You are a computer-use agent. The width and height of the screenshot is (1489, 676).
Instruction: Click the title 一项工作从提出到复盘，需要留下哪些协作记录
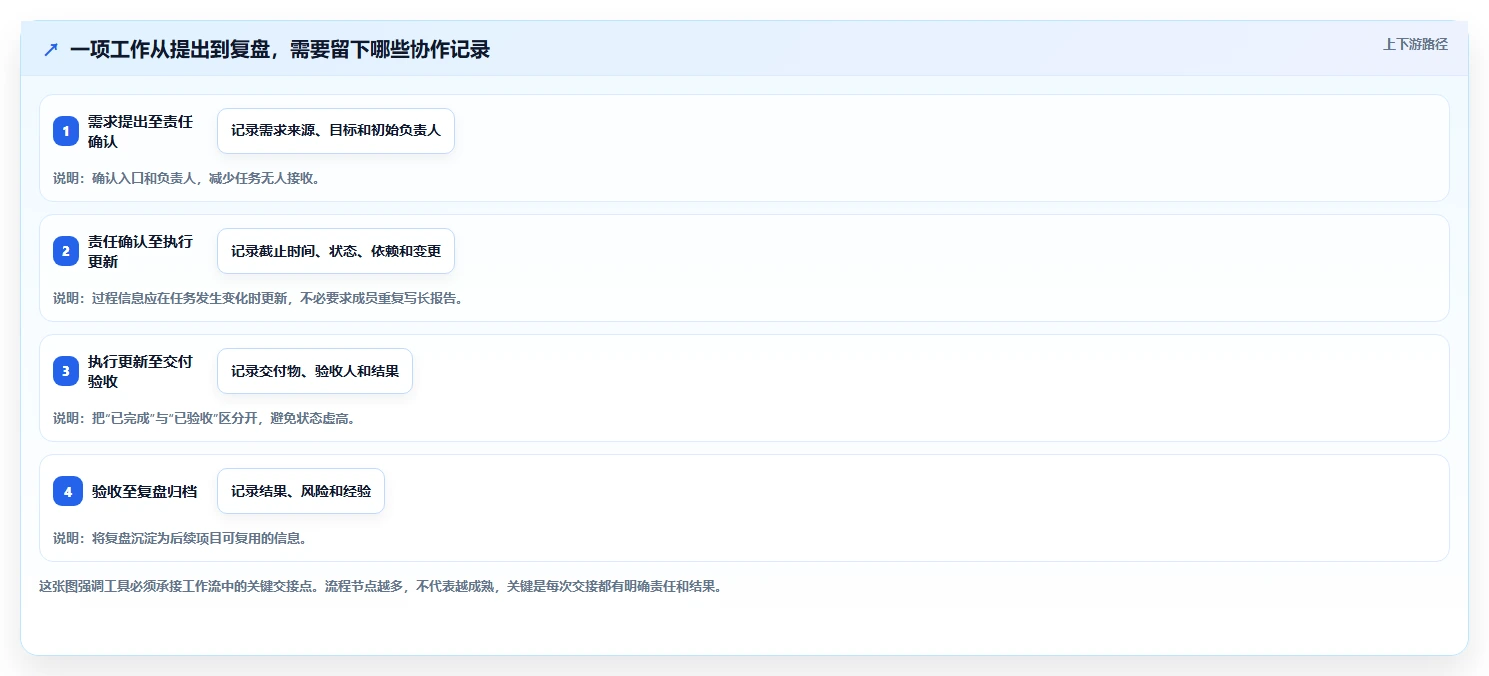point(280,49)
